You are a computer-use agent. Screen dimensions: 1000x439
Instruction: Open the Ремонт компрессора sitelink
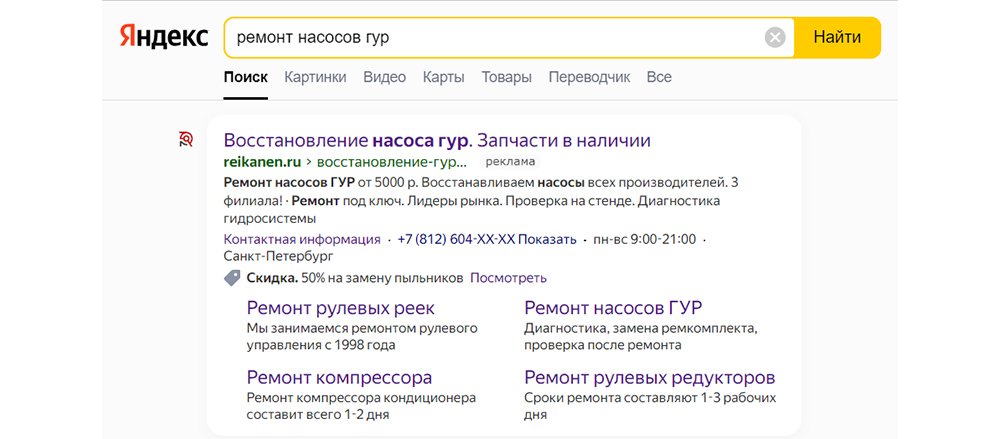pyautogui.click(x=339, y=378)
